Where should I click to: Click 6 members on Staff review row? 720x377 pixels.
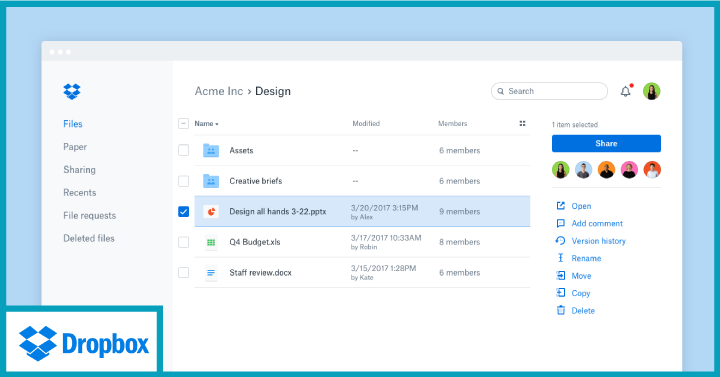(x=459, y=273)
